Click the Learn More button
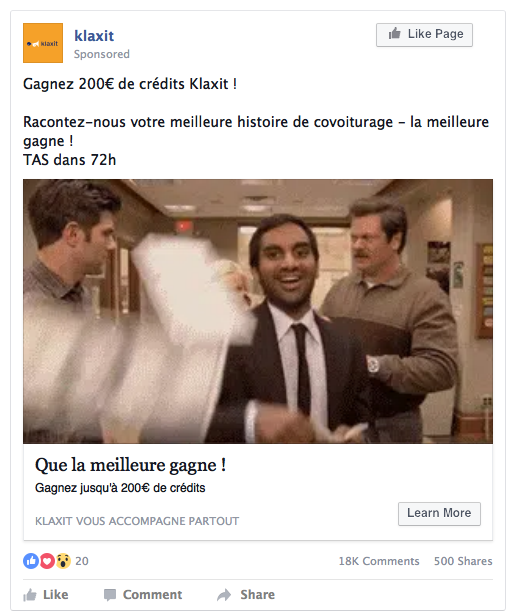Screen dimensions: 516x612 (x=439, y=514)
